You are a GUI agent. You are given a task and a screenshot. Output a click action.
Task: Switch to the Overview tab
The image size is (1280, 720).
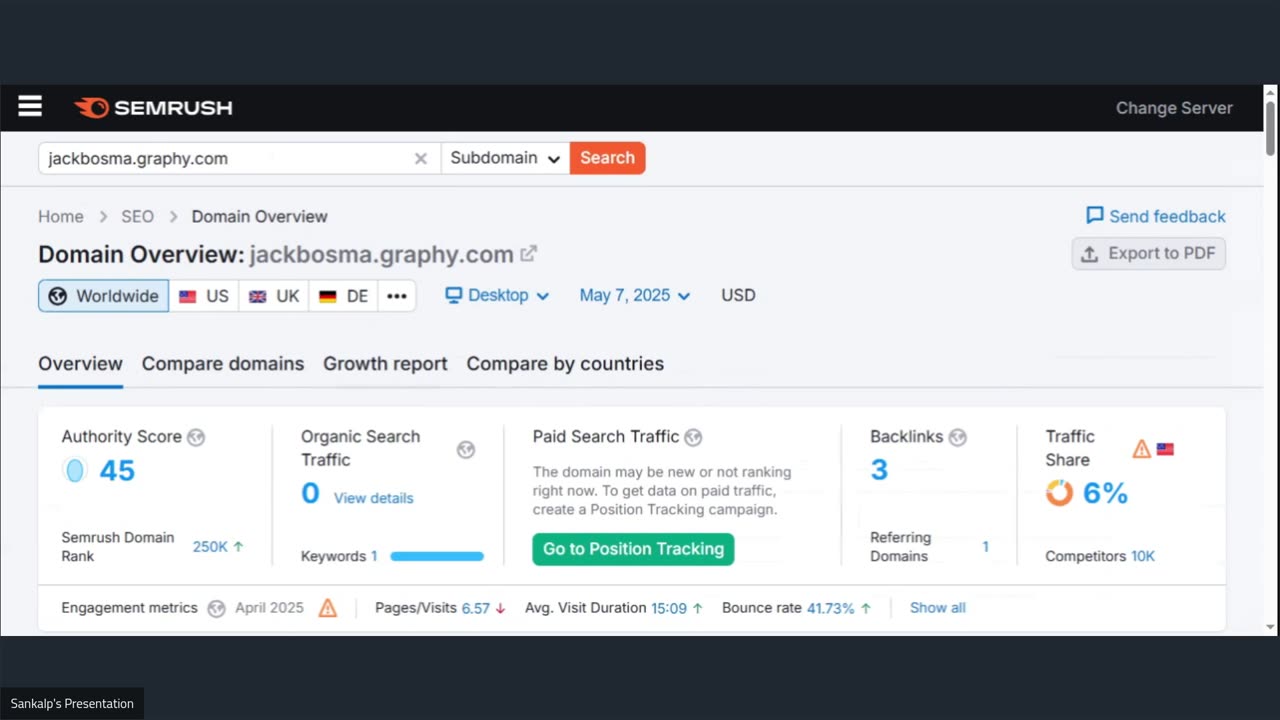click(80, 364)
